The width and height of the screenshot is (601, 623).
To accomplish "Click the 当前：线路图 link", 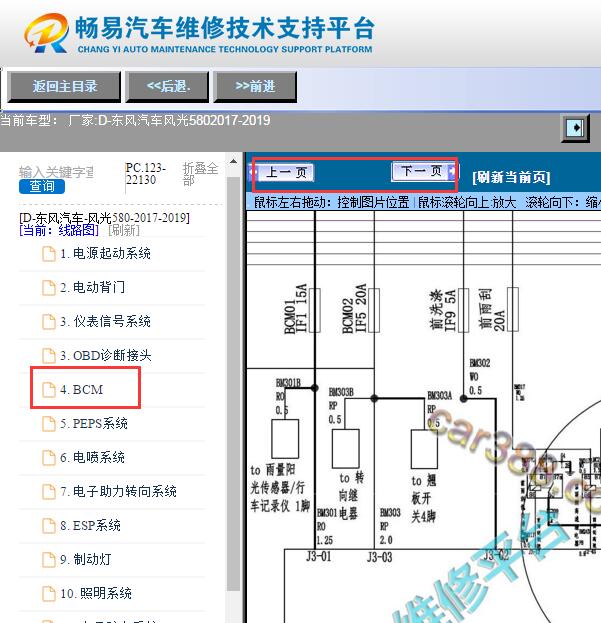I will click(59, 230).
